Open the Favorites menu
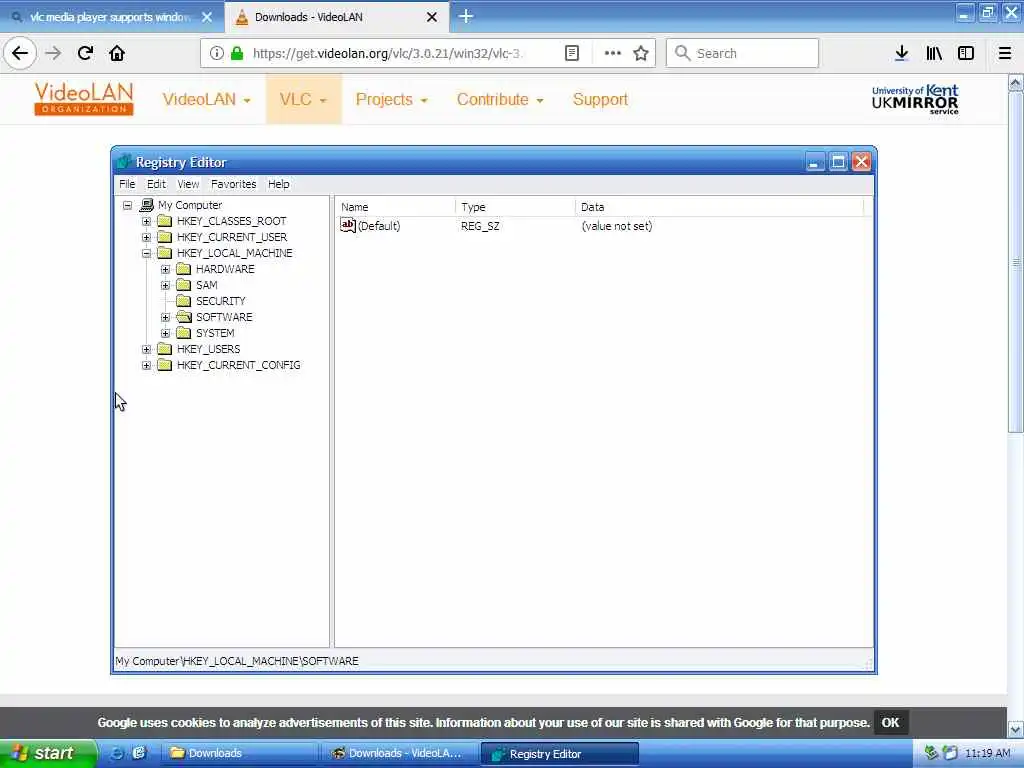The image size is (1024, 768). point(233,184)
